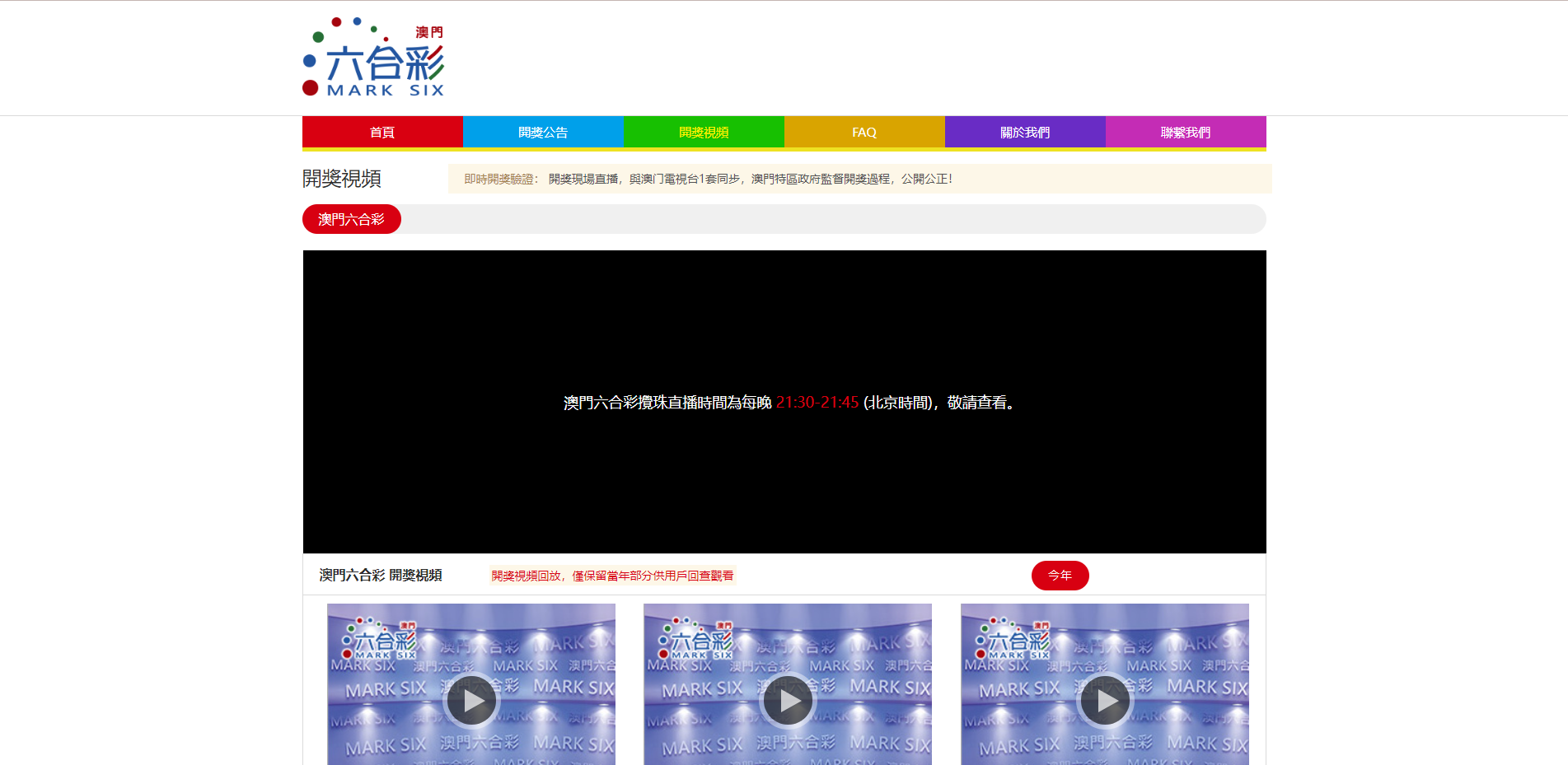Screen dimensions: 1568x765
Task: Select the red 澳門六合彩 category pill
Action: [352, 219]
